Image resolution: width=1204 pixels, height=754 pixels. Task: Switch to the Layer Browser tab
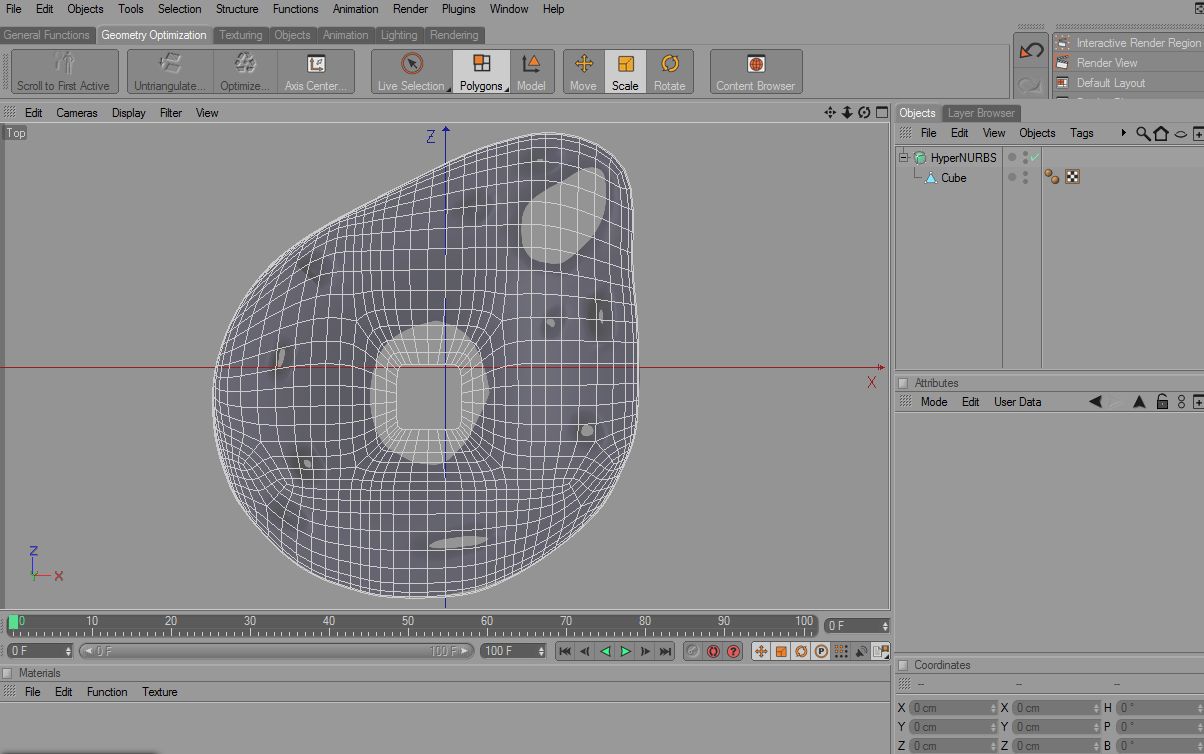pos(980,113)
